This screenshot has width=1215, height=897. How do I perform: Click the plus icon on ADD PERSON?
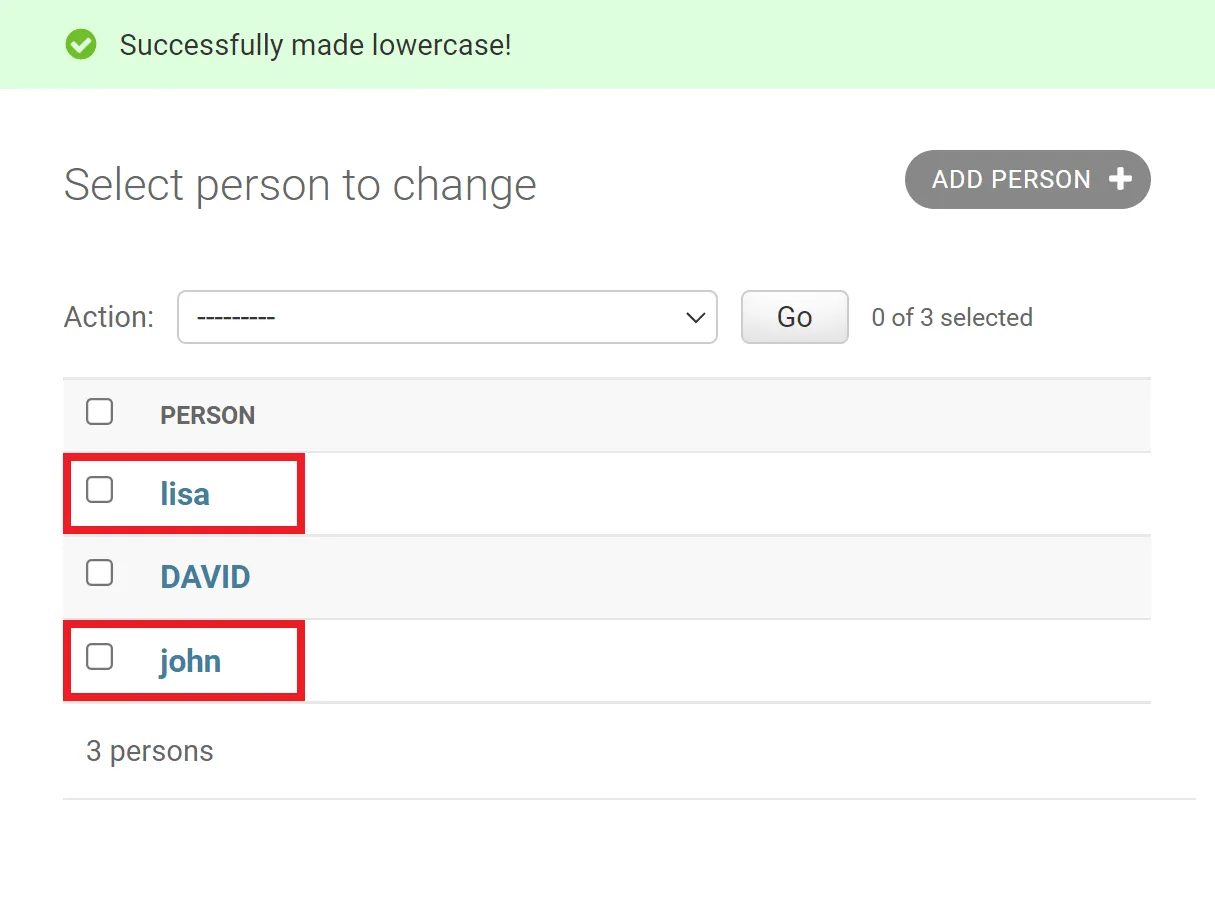[1121, 179]
